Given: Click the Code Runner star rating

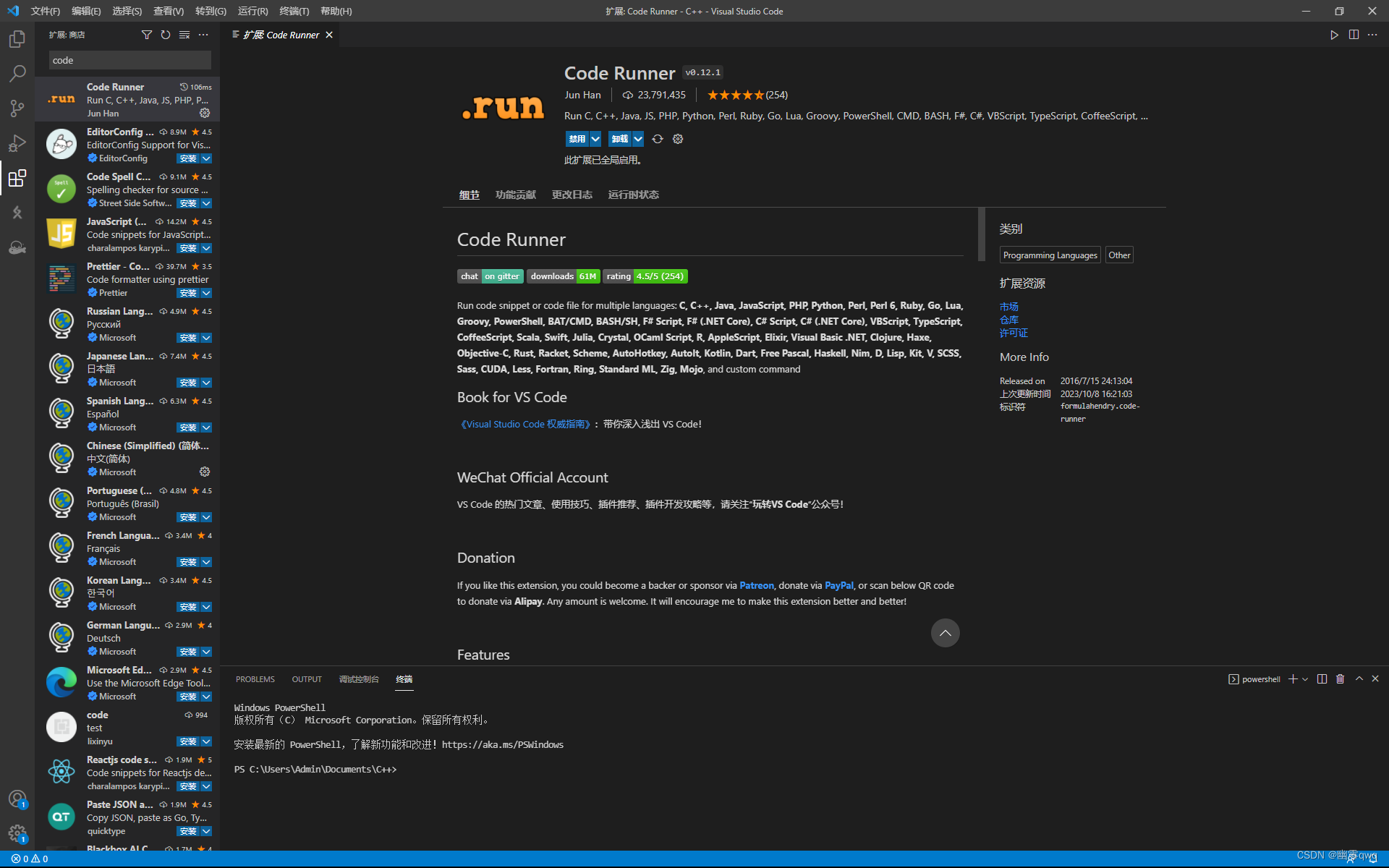Looking at the screenshot, I should [x=747, y=95].
